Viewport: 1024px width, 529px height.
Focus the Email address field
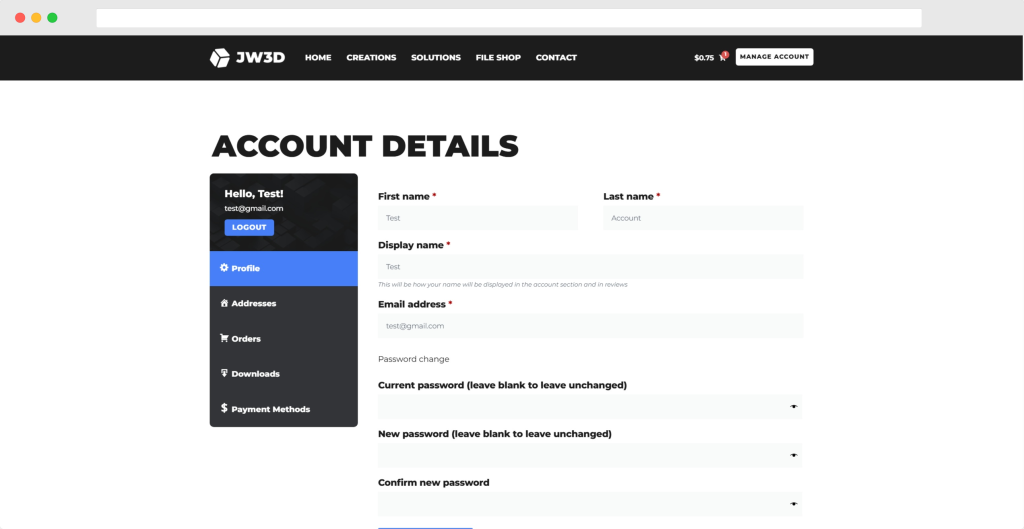[x=590, y=325]
